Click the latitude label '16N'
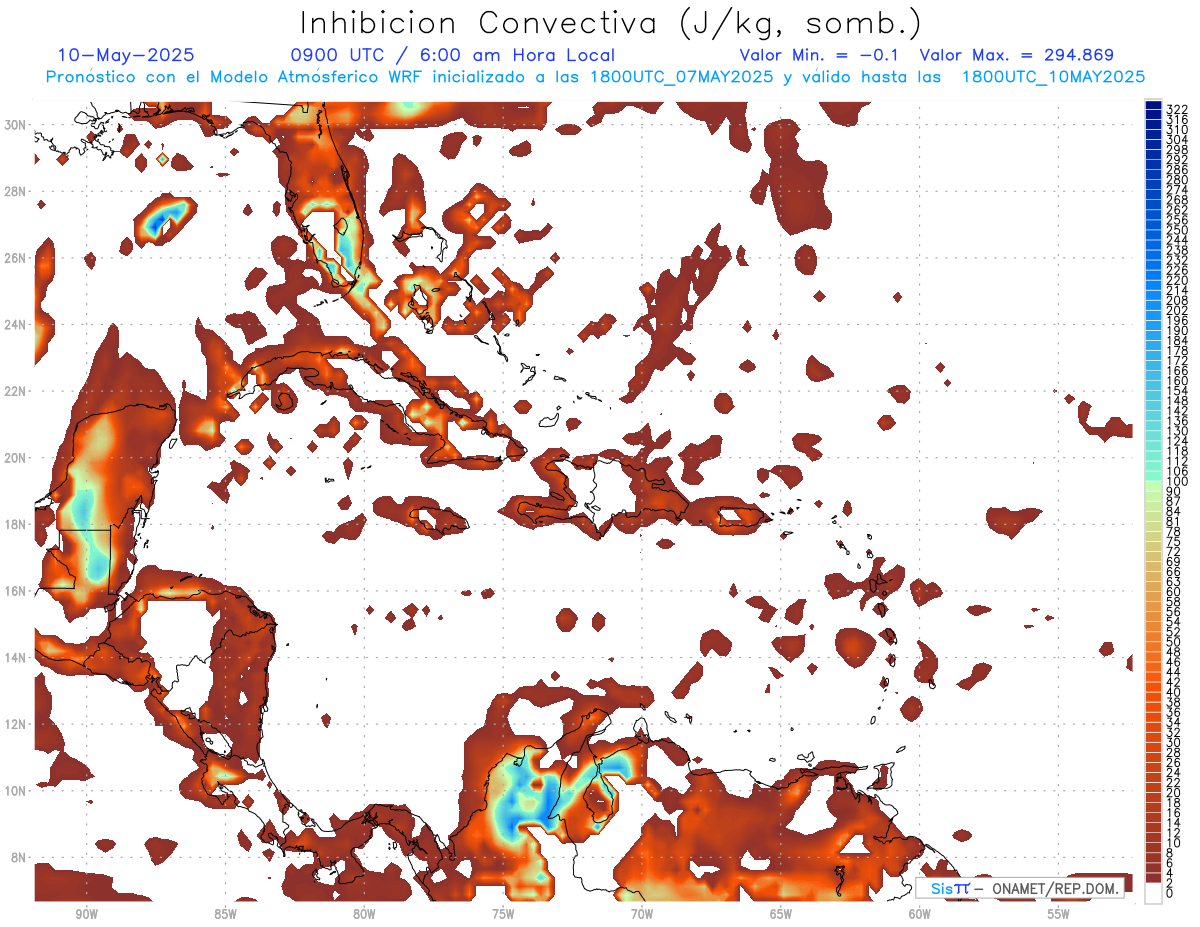This screenshot has height=927, width=1200. pos(16,591)
